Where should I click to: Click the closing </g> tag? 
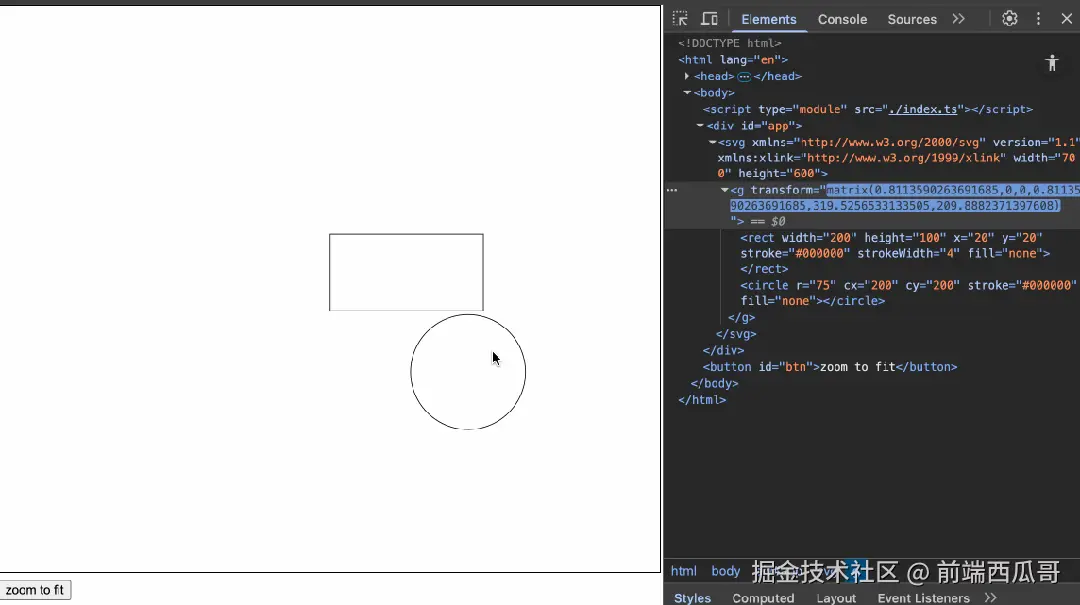pos(741,317)
